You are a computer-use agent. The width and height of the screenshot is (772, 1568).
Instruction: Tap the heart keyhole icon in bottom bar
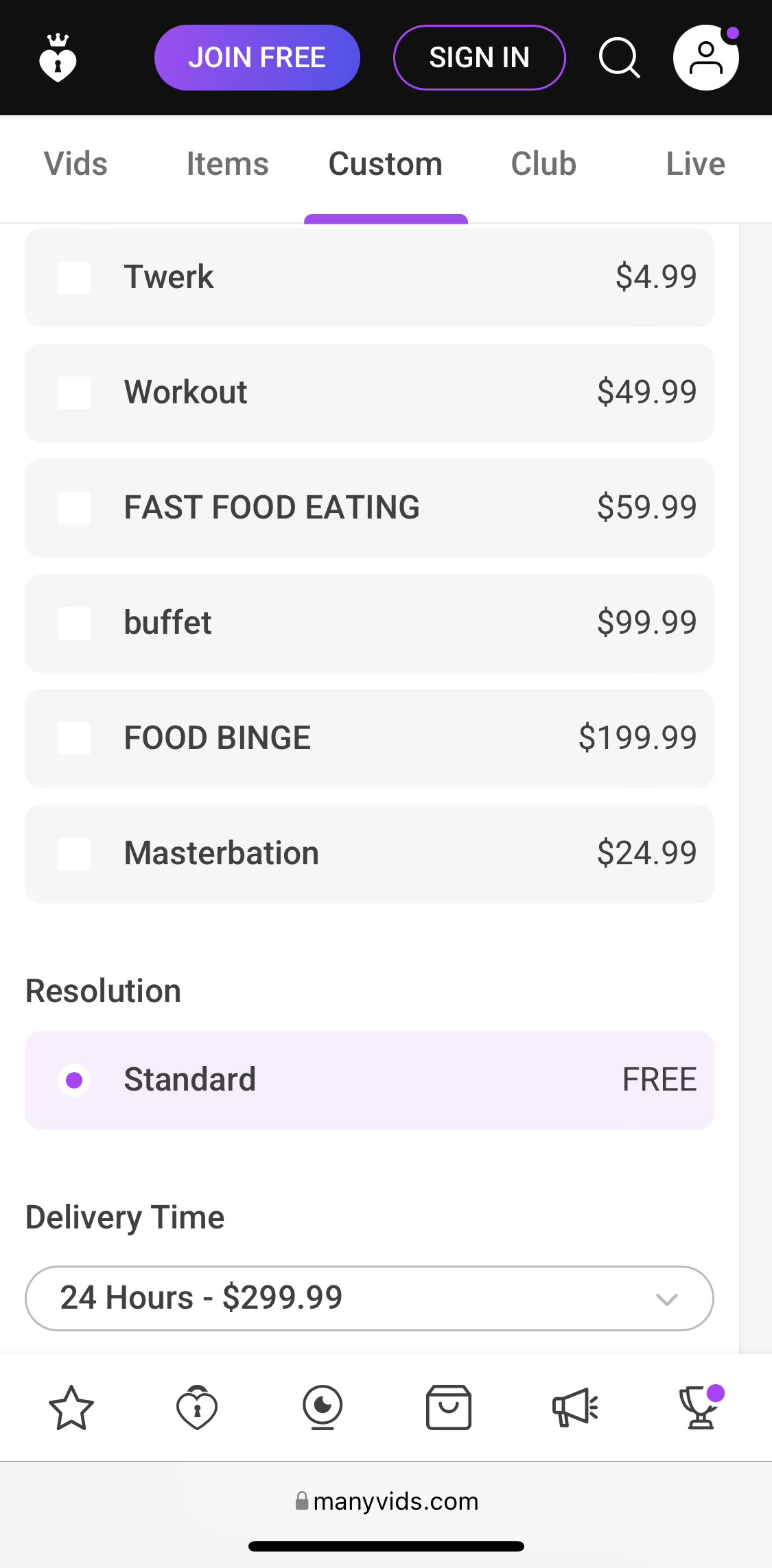click(197, 1407)
